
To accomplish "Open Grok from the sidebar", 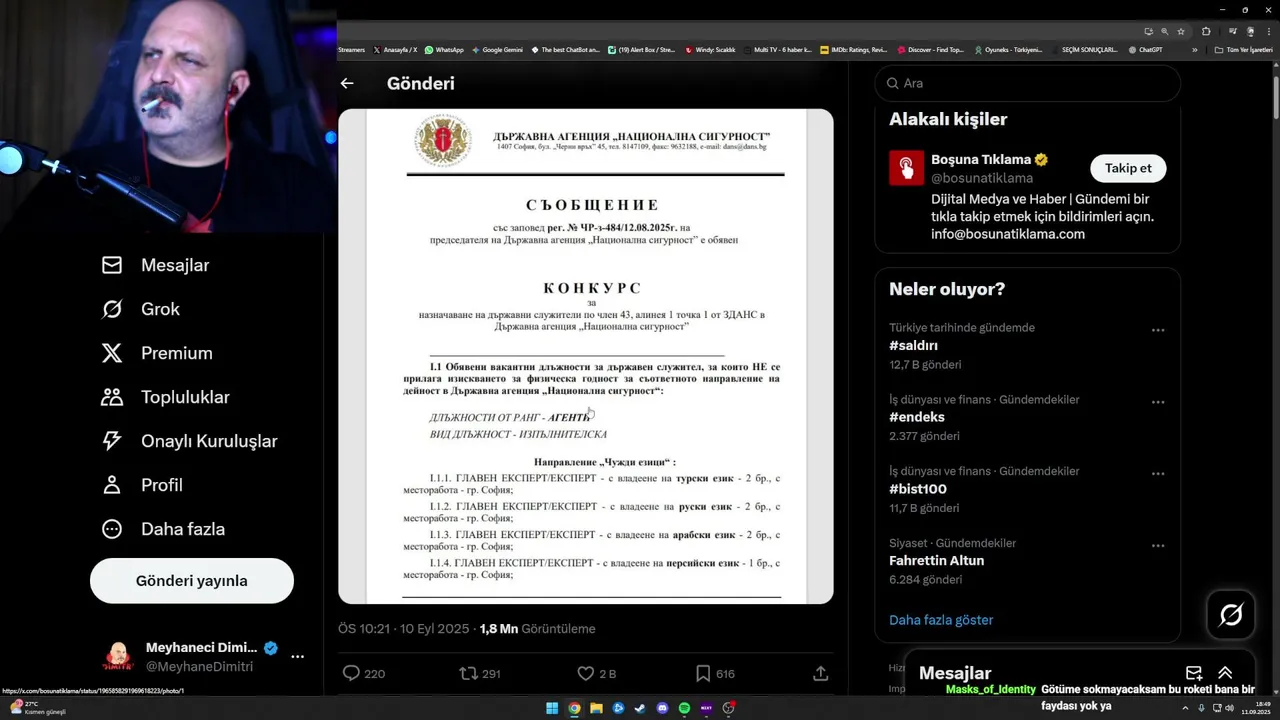I will tap(140, 309).
